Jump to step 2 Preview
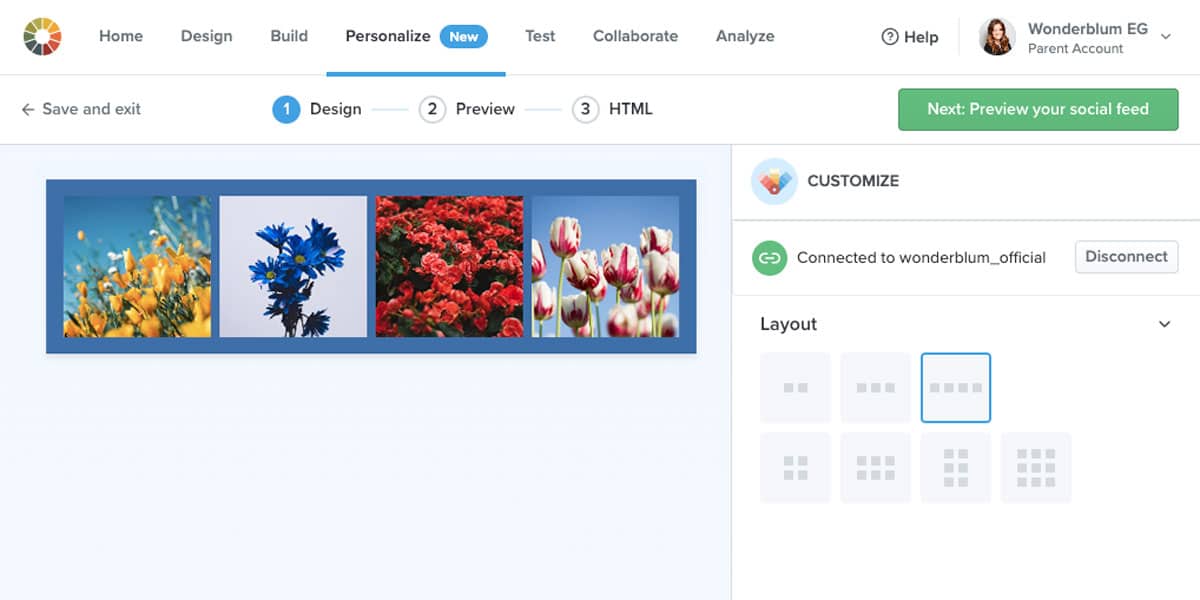The height and width of the screenshot is (600, 1200). (x=467, y=109)
